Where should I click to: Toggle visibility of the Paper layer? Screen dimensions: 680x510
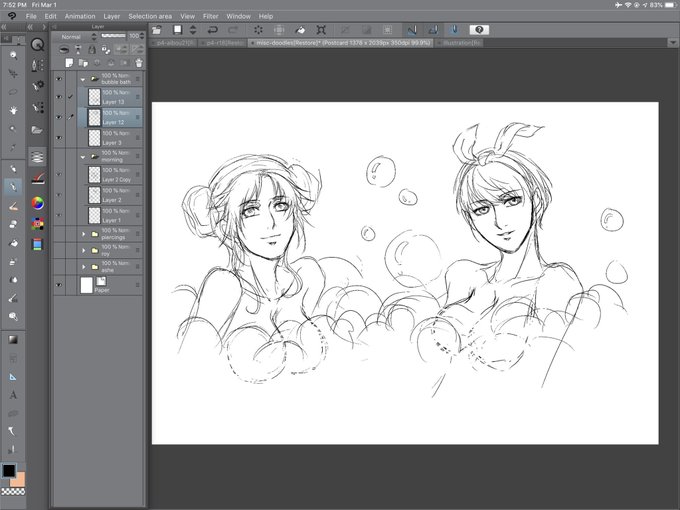[59, 285]
